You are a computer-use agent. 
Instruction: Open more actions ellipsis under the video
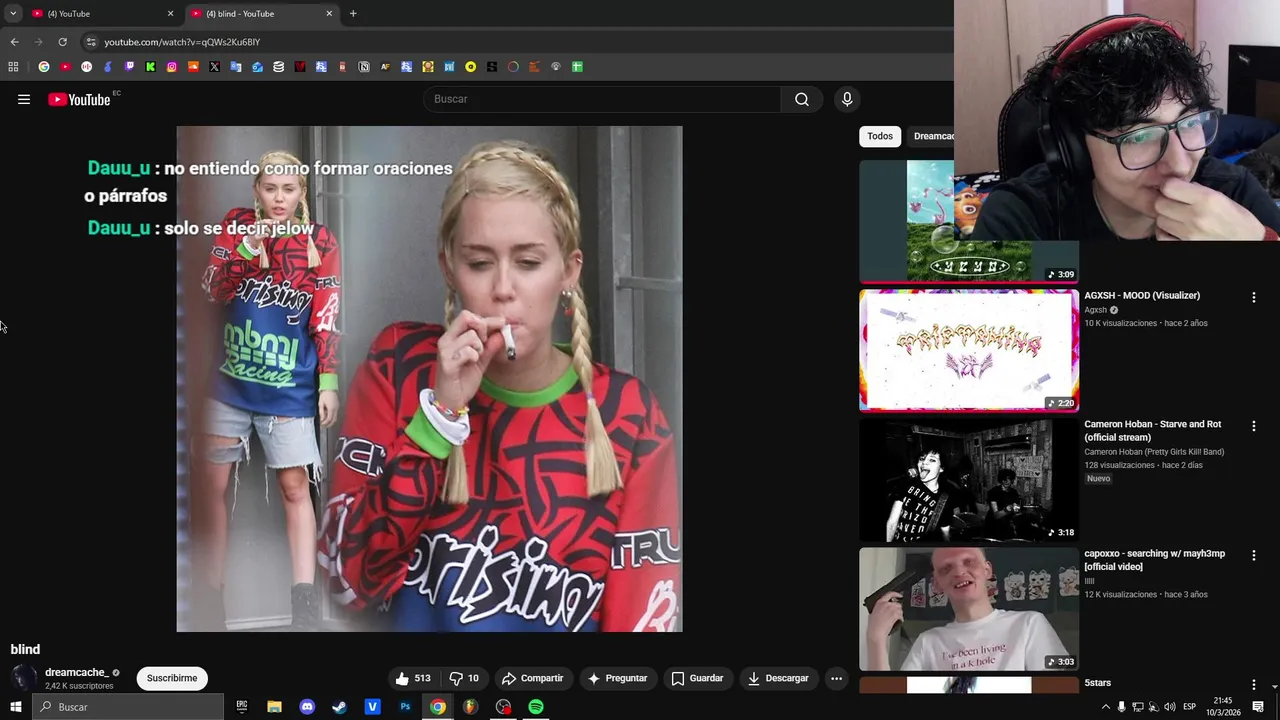point(837,678)
